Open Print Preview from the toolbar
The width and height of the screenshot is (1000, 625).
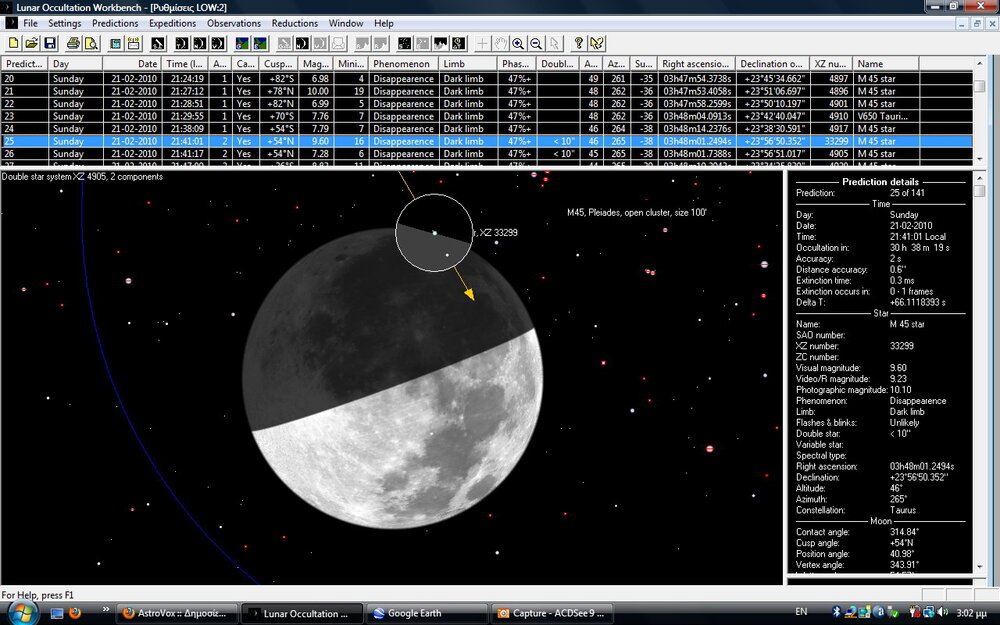click(x=91, y=44)
